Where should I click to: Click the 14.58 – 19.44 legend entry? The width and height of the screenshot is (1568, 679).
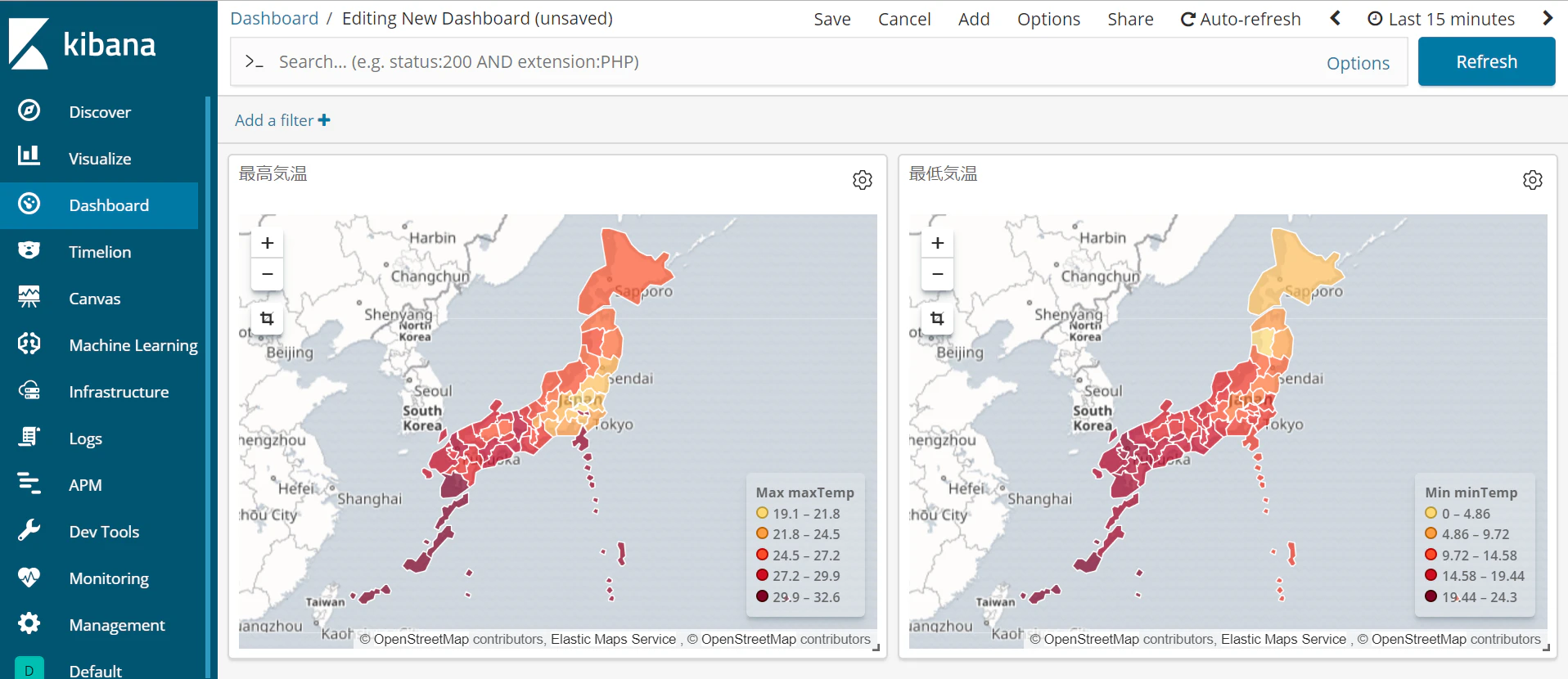[x=1475, y=576]
